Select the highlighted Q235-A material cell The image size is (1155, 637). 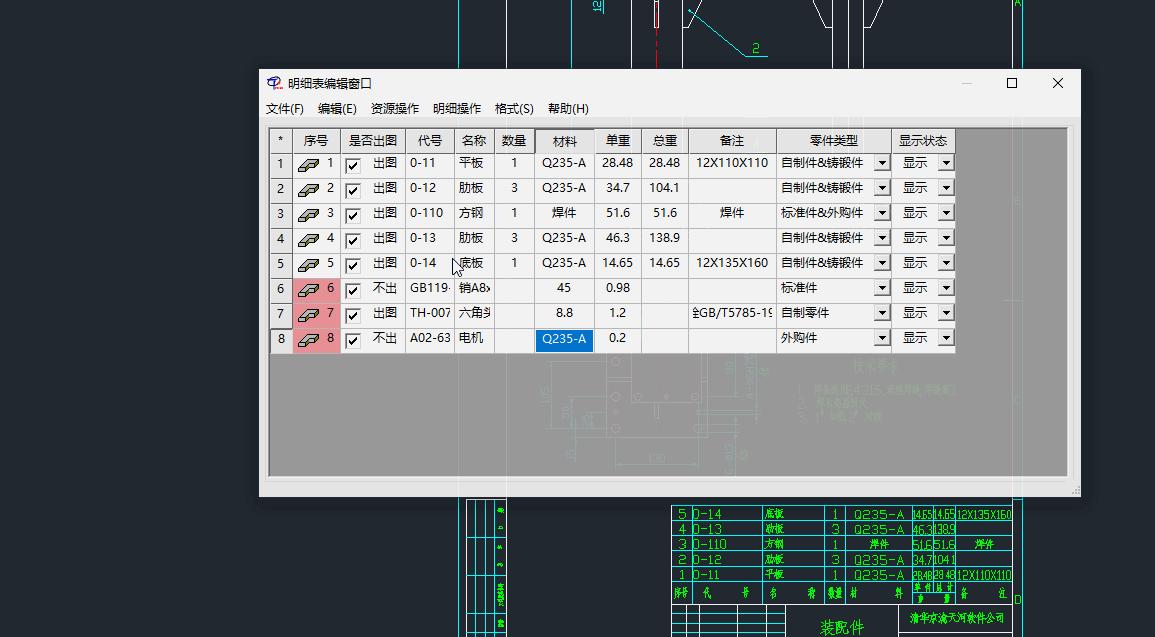(x=564, y=339)
